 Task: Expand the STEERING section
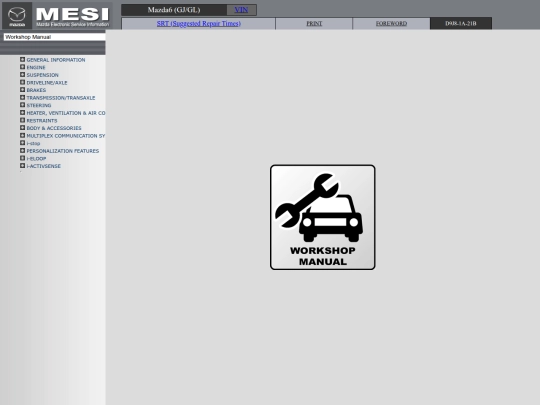(22, 105)
